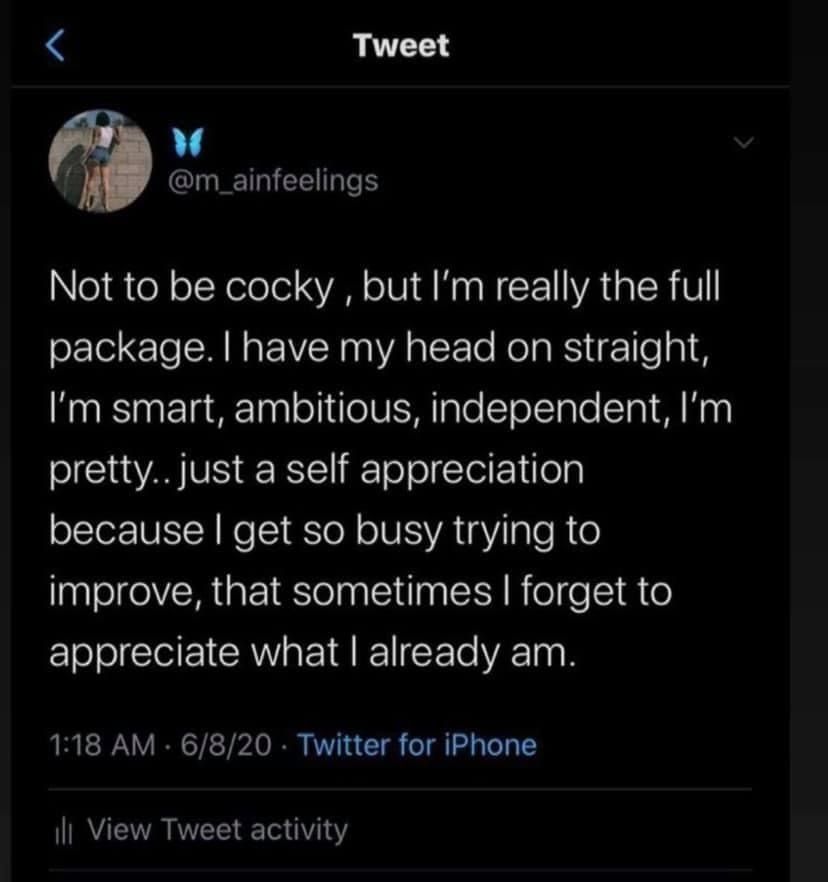The height and width of the screenshot is (882, 828).
Task: Open View Tweet activity
Action: click(218, 830)
